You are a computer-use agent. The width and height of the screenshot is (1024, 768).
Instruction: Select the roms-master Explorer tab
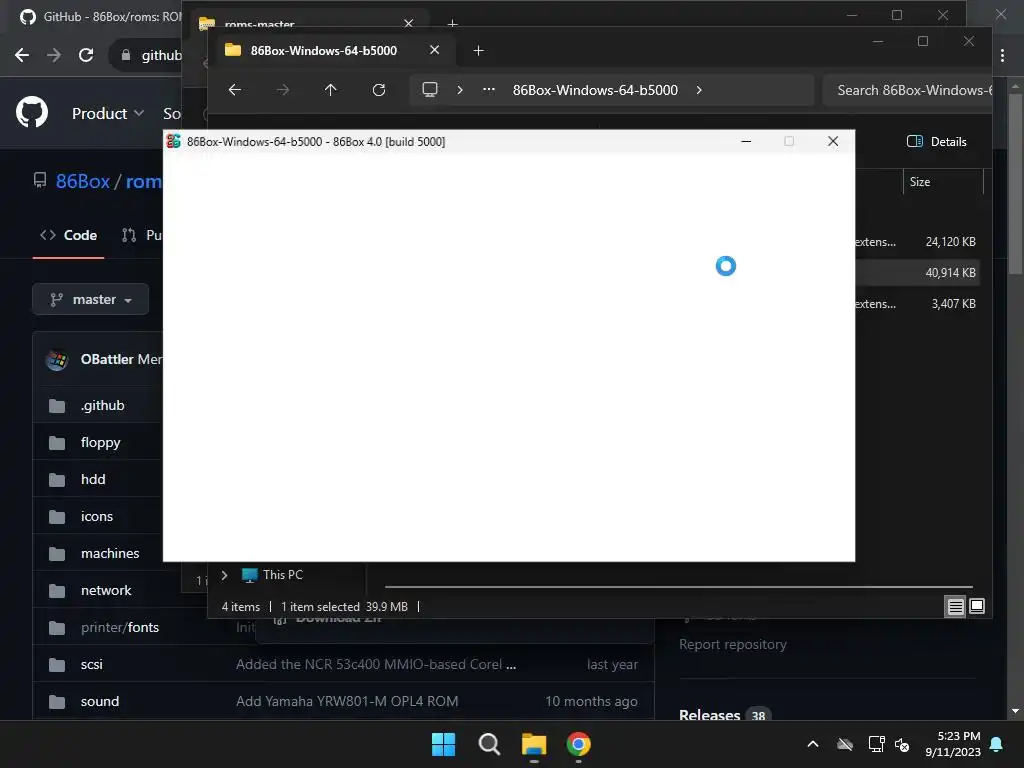(259, 24)
